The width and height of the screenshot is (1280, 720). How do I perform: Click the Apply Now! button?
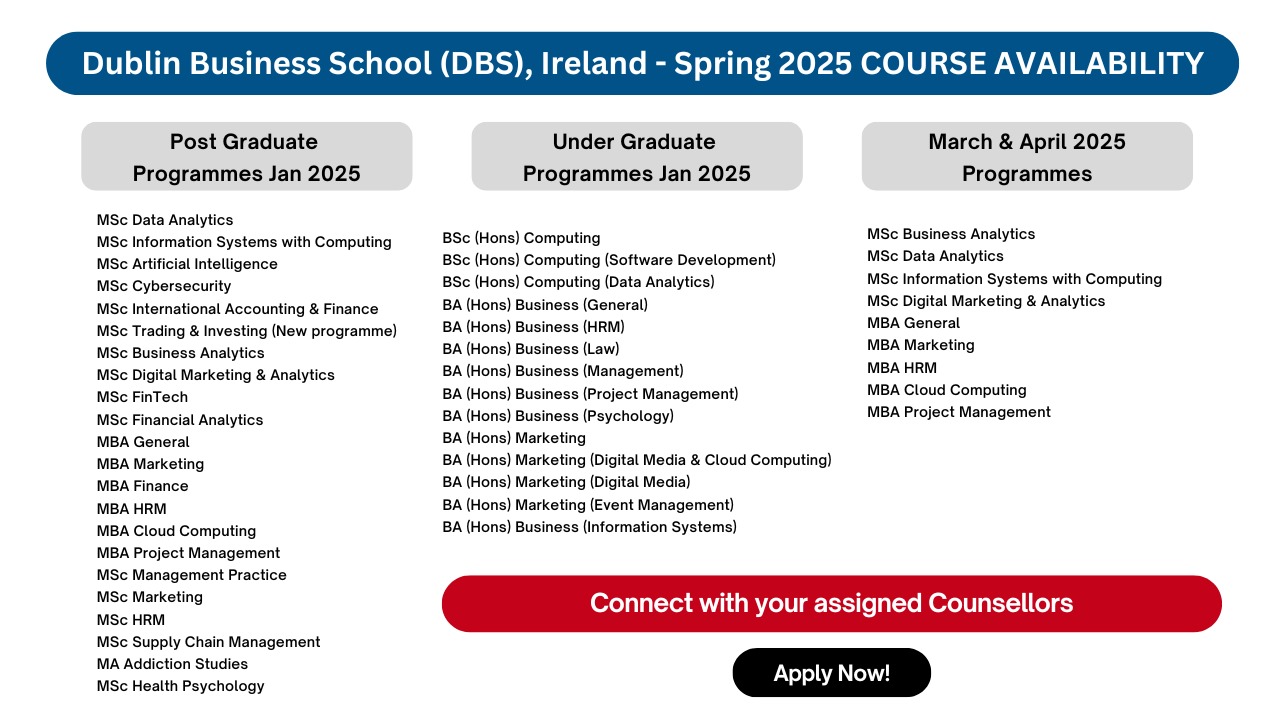[832, 673]
